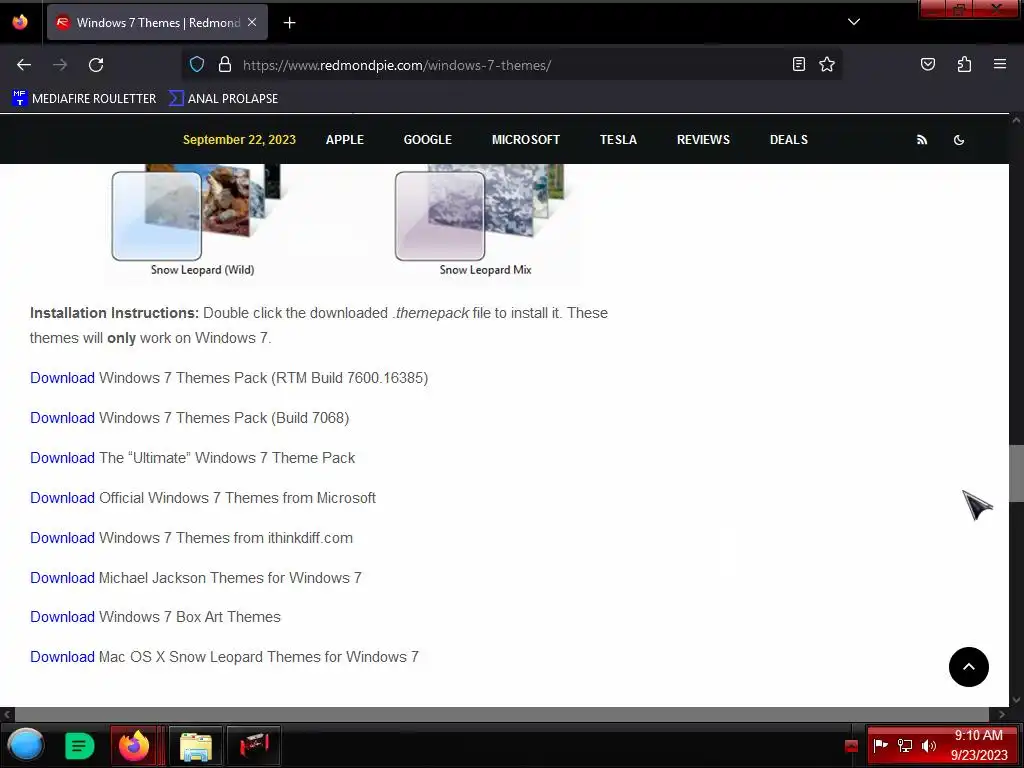This screenshot has width=1024, height=768.
Task: Download Michael Jackson Themes
Action: coord(62,578)
